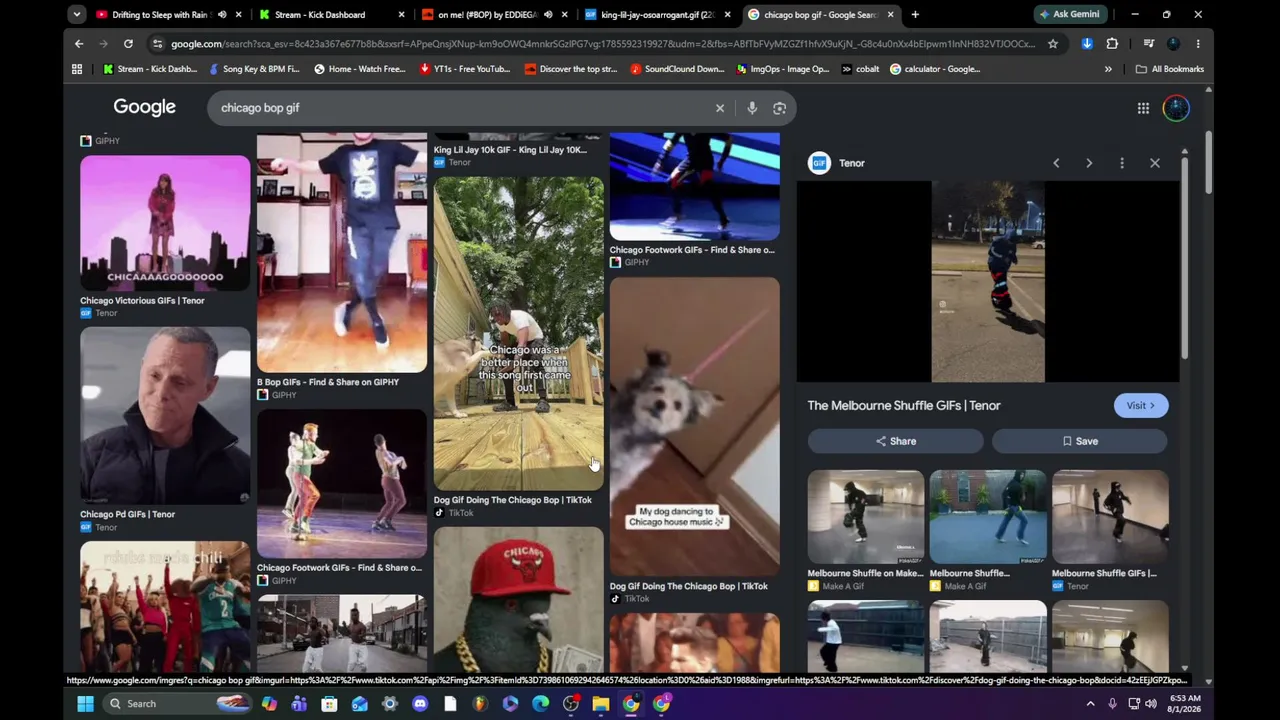Image resolution: width=1280 pixels, height=720 pixels.
Task: Mute the on me! (#BOP) SoundCloud tab
Action: click(x=548, y=15)
